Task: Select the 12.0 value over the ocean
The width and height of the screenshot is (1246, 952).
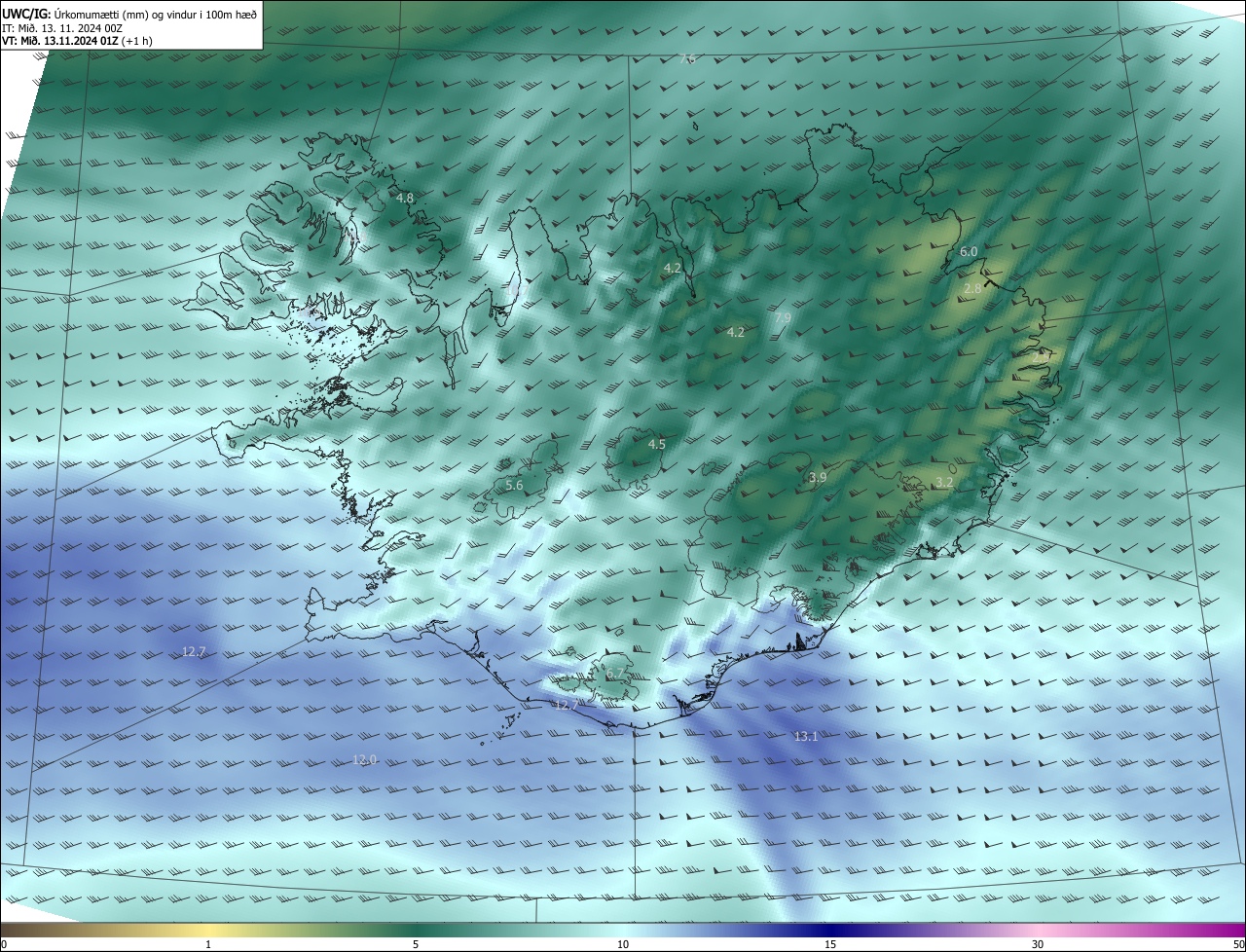Action: point(364,759)
